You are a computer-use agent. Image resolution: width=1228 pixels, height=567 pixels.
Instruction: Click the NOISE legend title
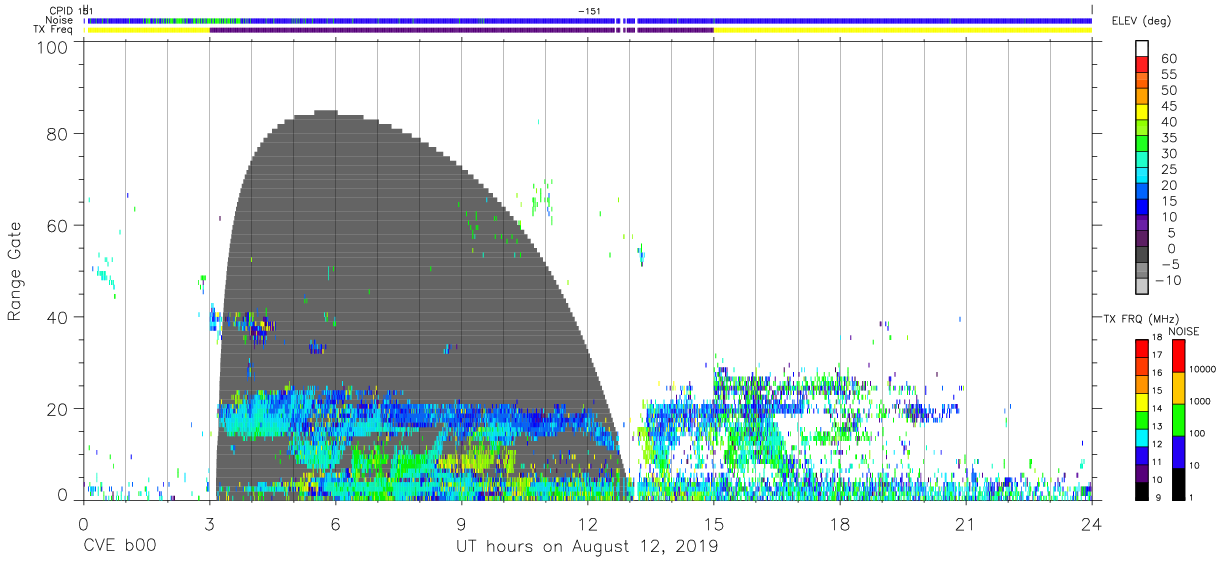(x=1183, y=331)
